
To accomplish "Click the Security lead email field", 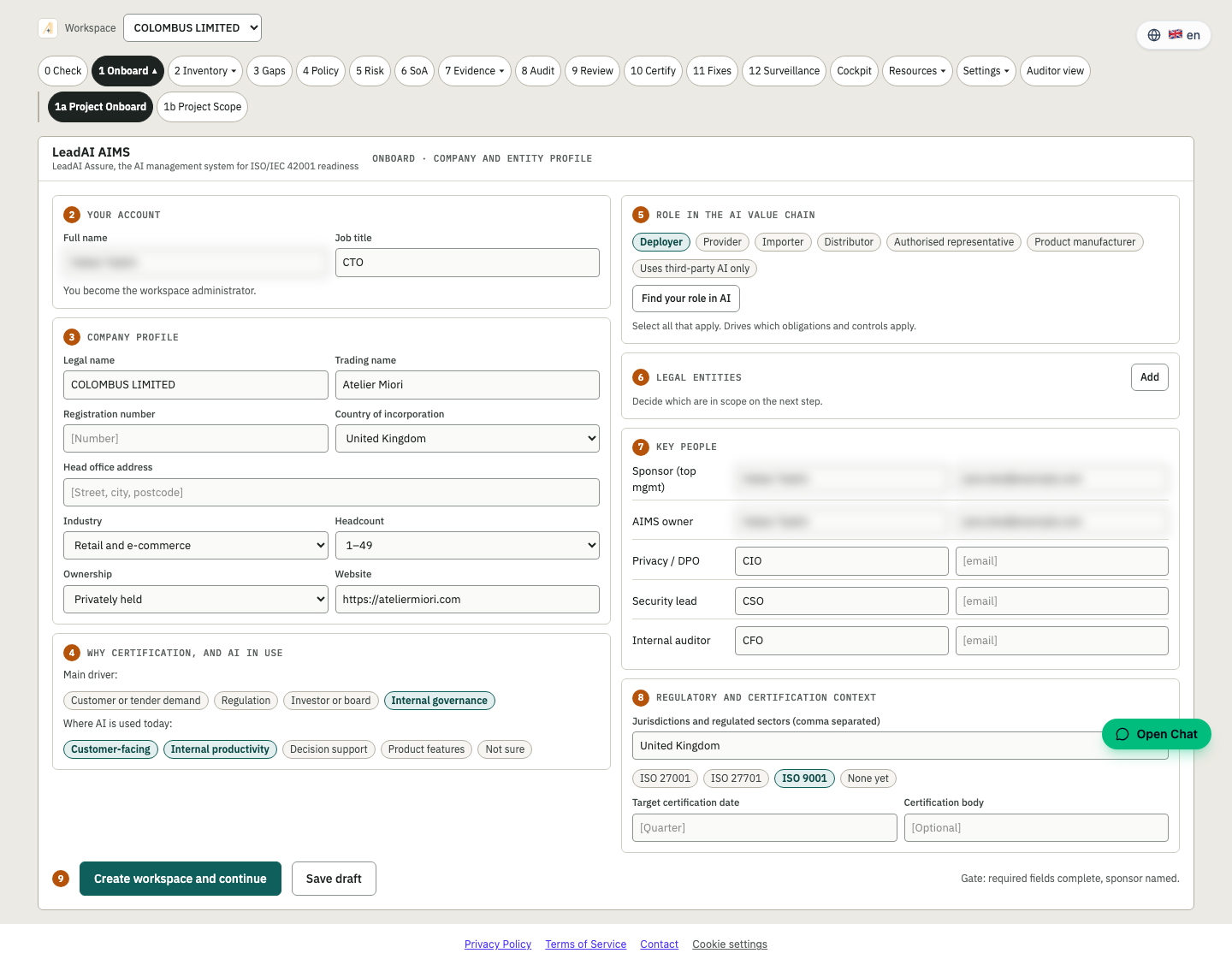I will point(1062,601).
